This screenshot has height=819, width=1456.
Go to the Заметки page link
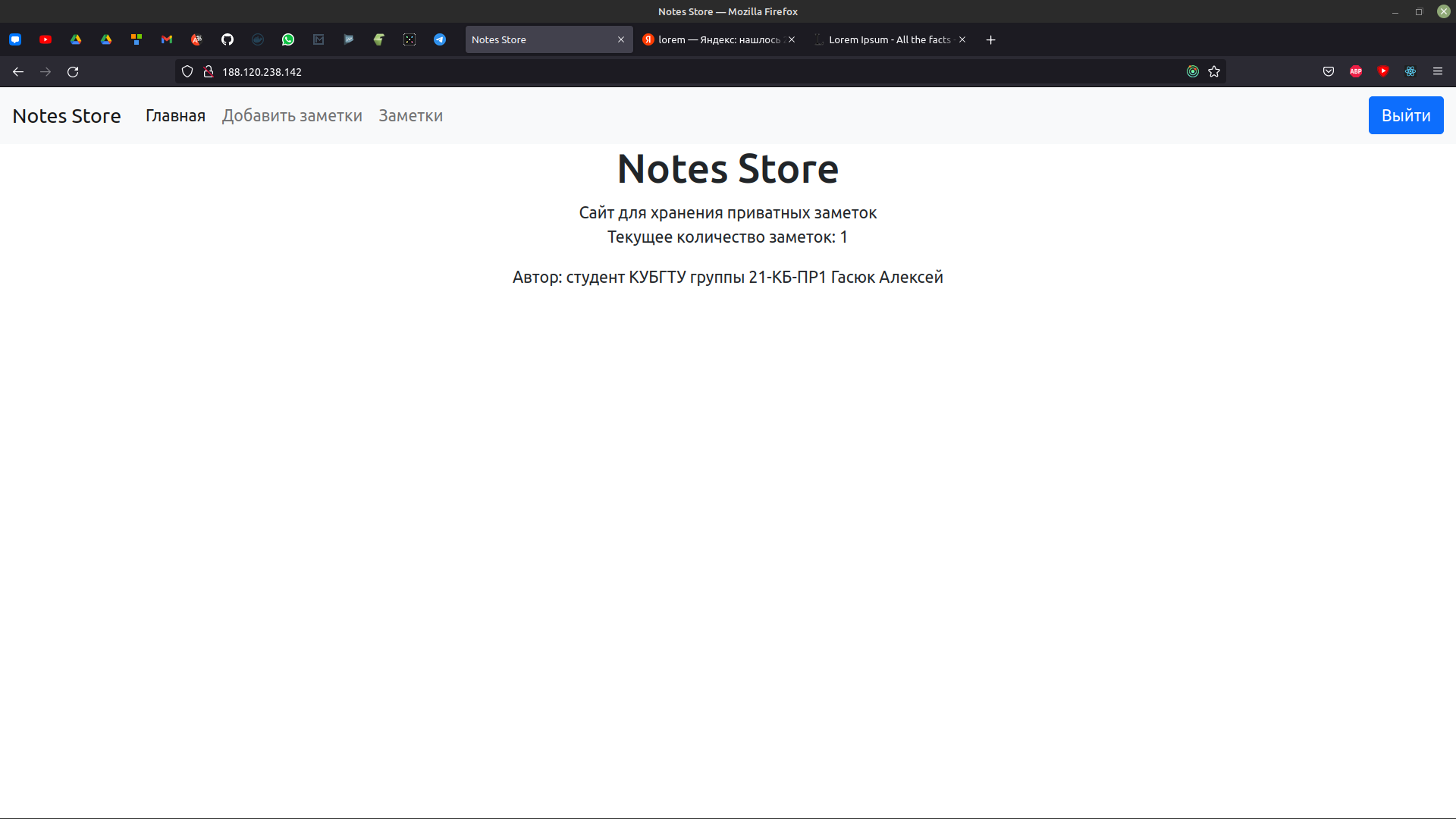tap(410, 115)
